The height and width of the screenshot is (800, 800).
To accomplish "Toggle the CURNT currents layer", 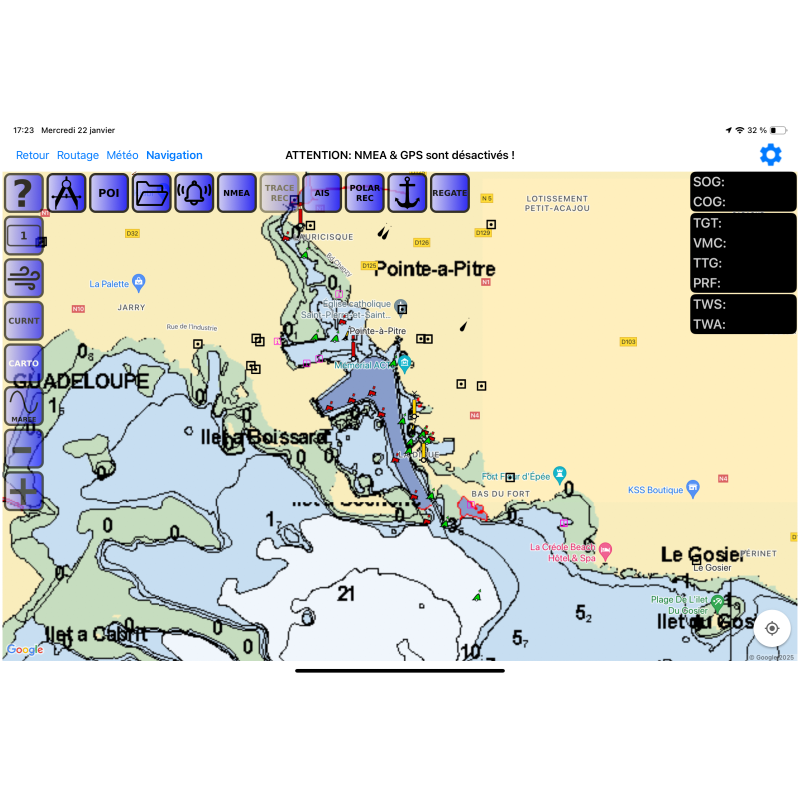I will (x=24, y=321).
